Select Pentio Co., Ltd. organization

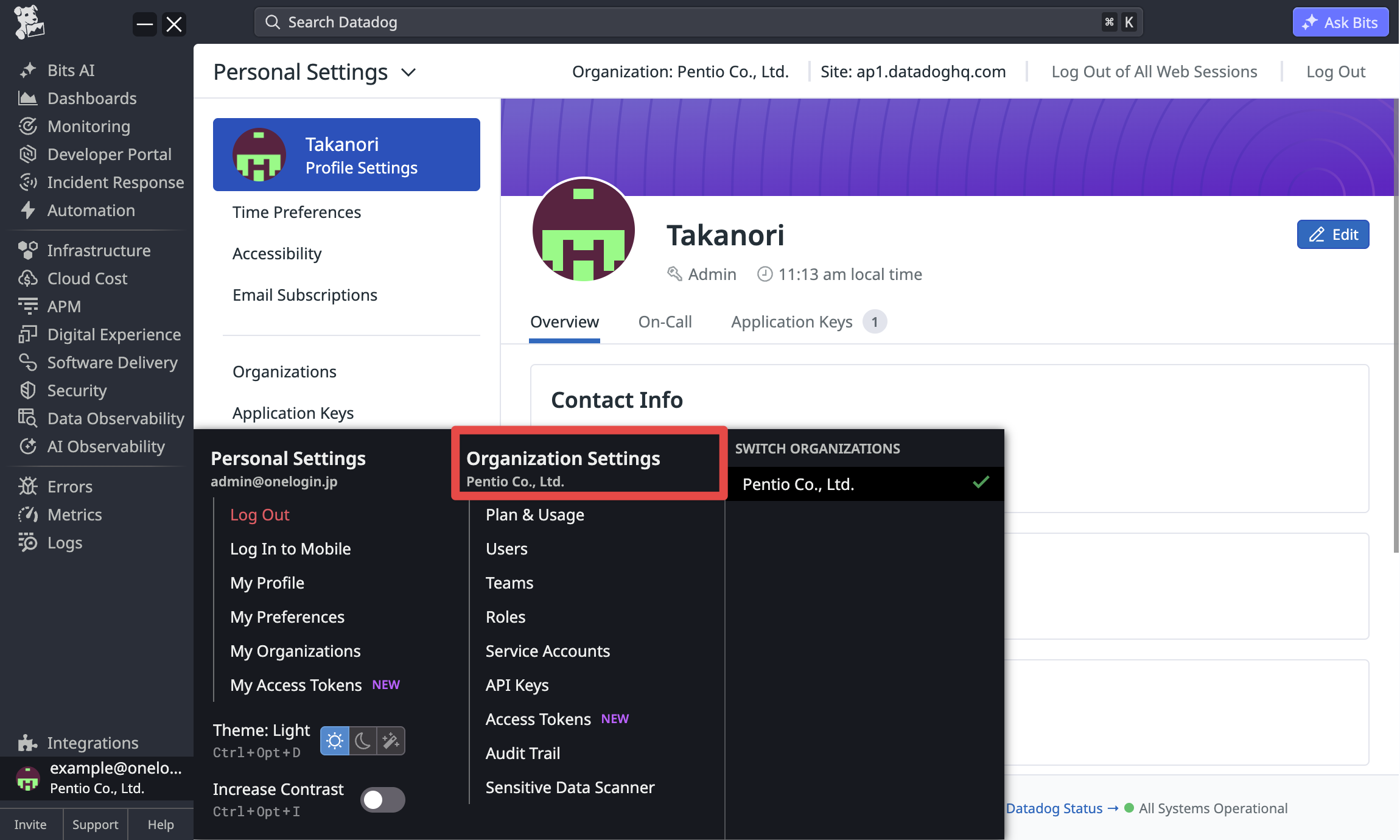tap(866, 484)
